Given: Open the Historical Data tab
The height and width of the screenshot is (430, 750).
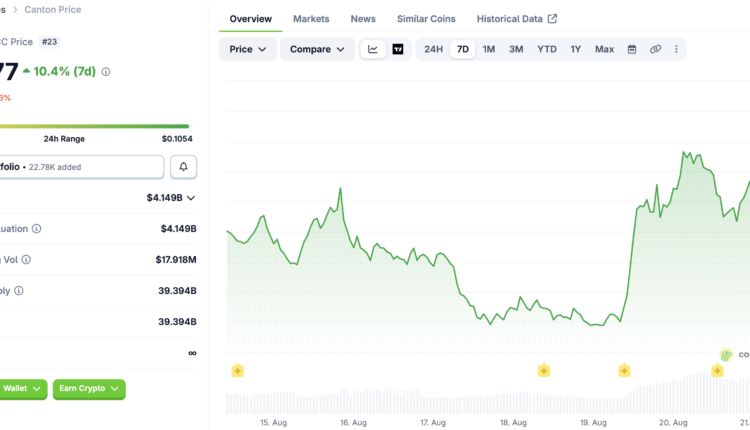Looking at the screenshot, I should [517, 19].
